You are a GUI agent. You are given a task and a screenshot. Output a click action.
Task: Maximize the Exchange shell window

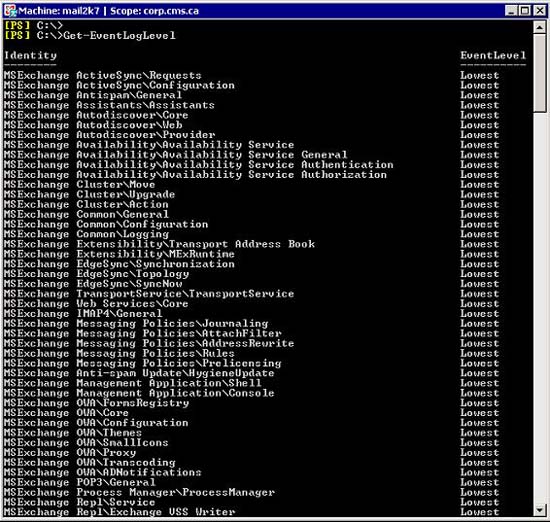pos(525,11)
